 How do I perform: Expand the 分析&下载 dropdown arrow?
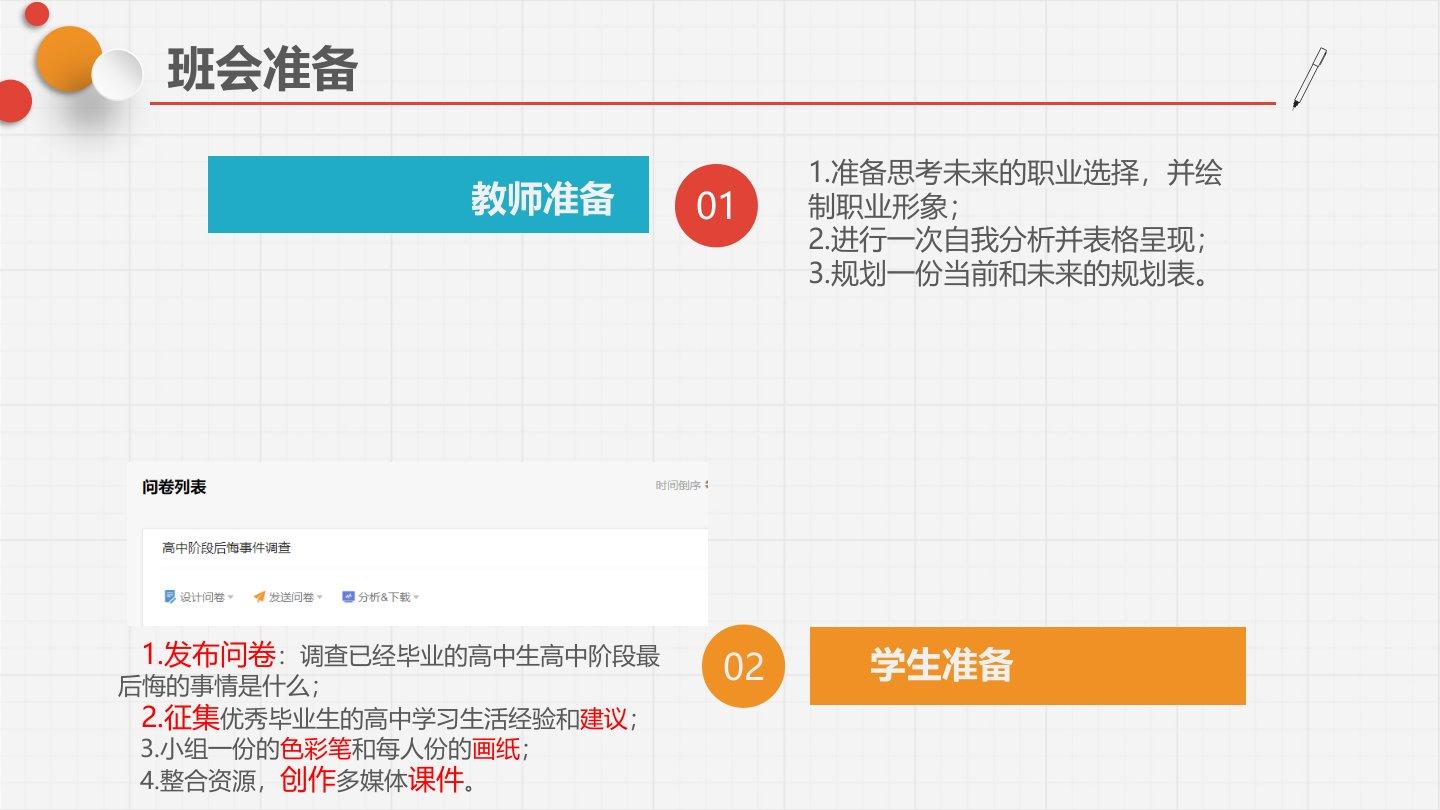(x=416, y=598)
